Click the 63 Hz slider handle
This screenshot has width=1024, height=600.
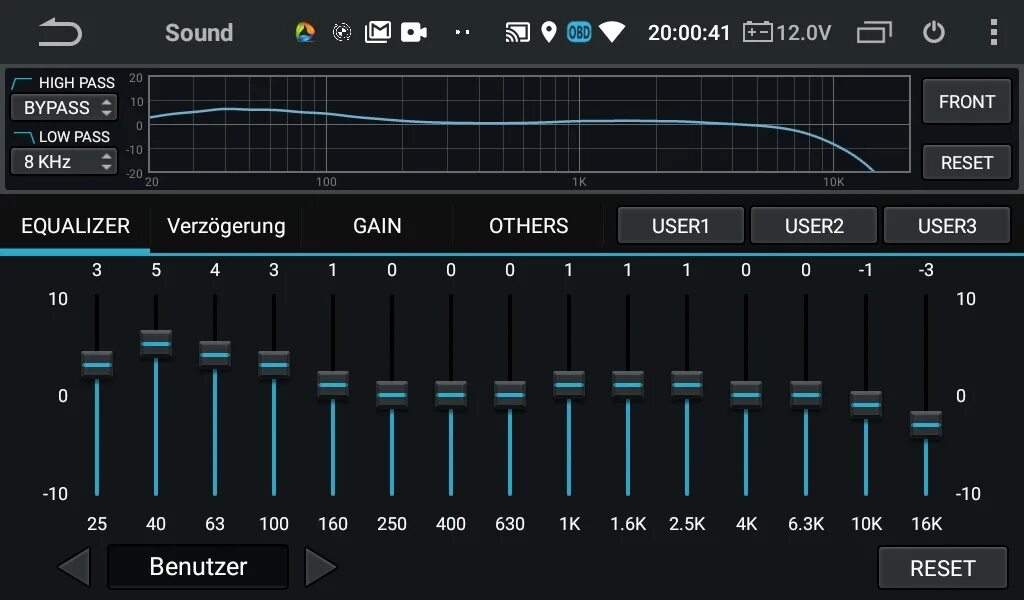[215, 355]
